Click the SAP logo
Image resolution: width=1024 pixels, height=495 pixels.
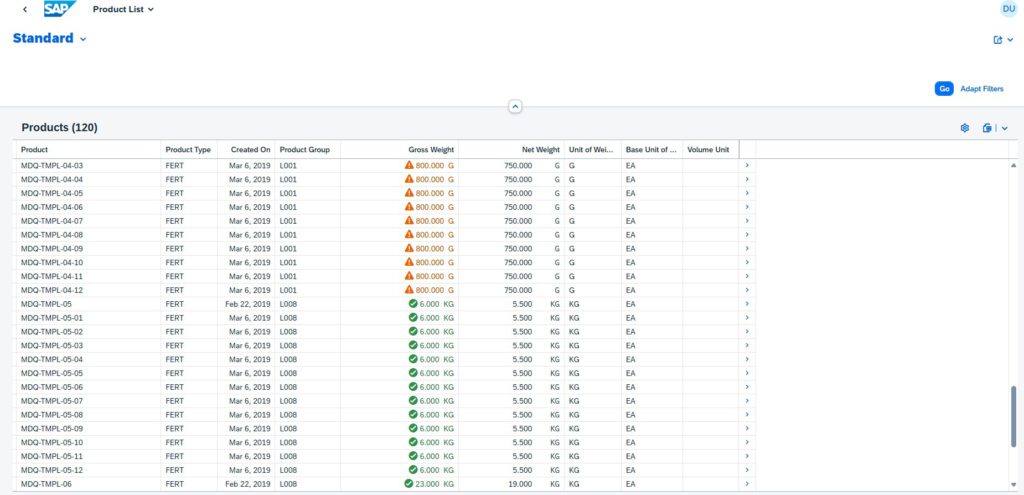tap(59, 9)
